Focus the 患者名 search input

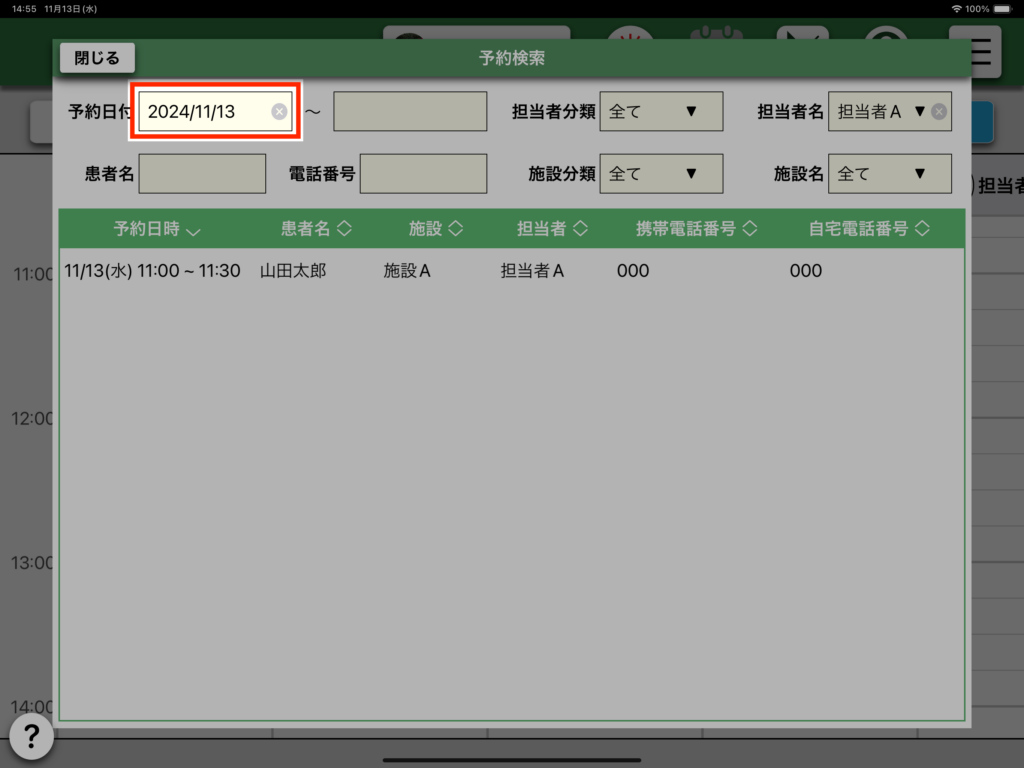tap(202, 174)
